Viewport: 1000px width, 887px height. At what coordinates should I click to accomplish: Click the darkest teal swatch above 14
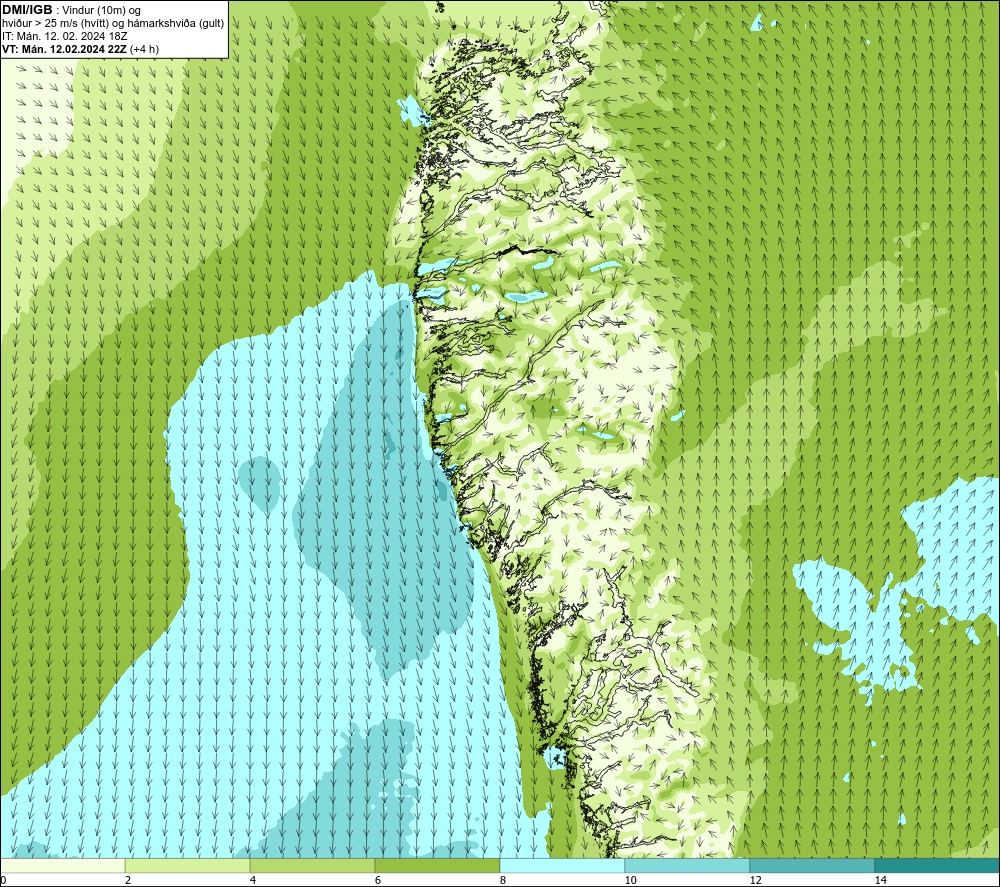click(938, 865)
